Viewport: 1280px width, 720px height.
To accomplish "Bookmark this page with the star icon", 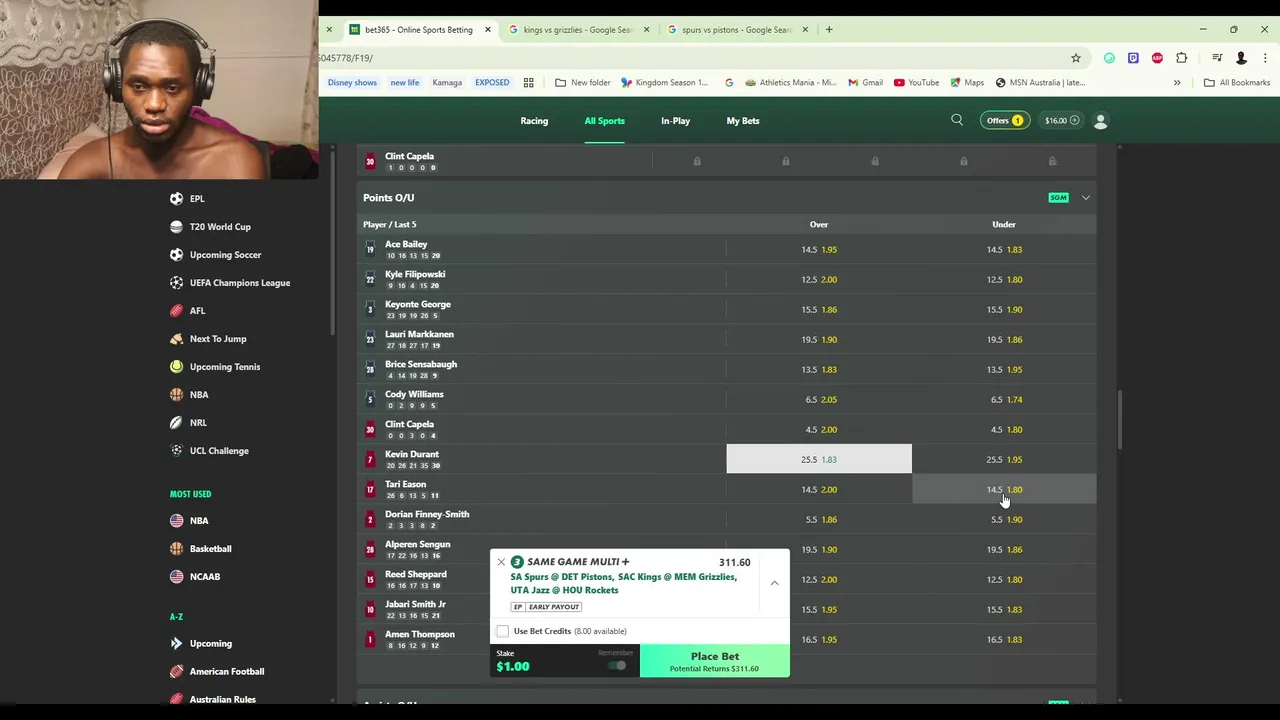I will click(x=1076, y=58).
